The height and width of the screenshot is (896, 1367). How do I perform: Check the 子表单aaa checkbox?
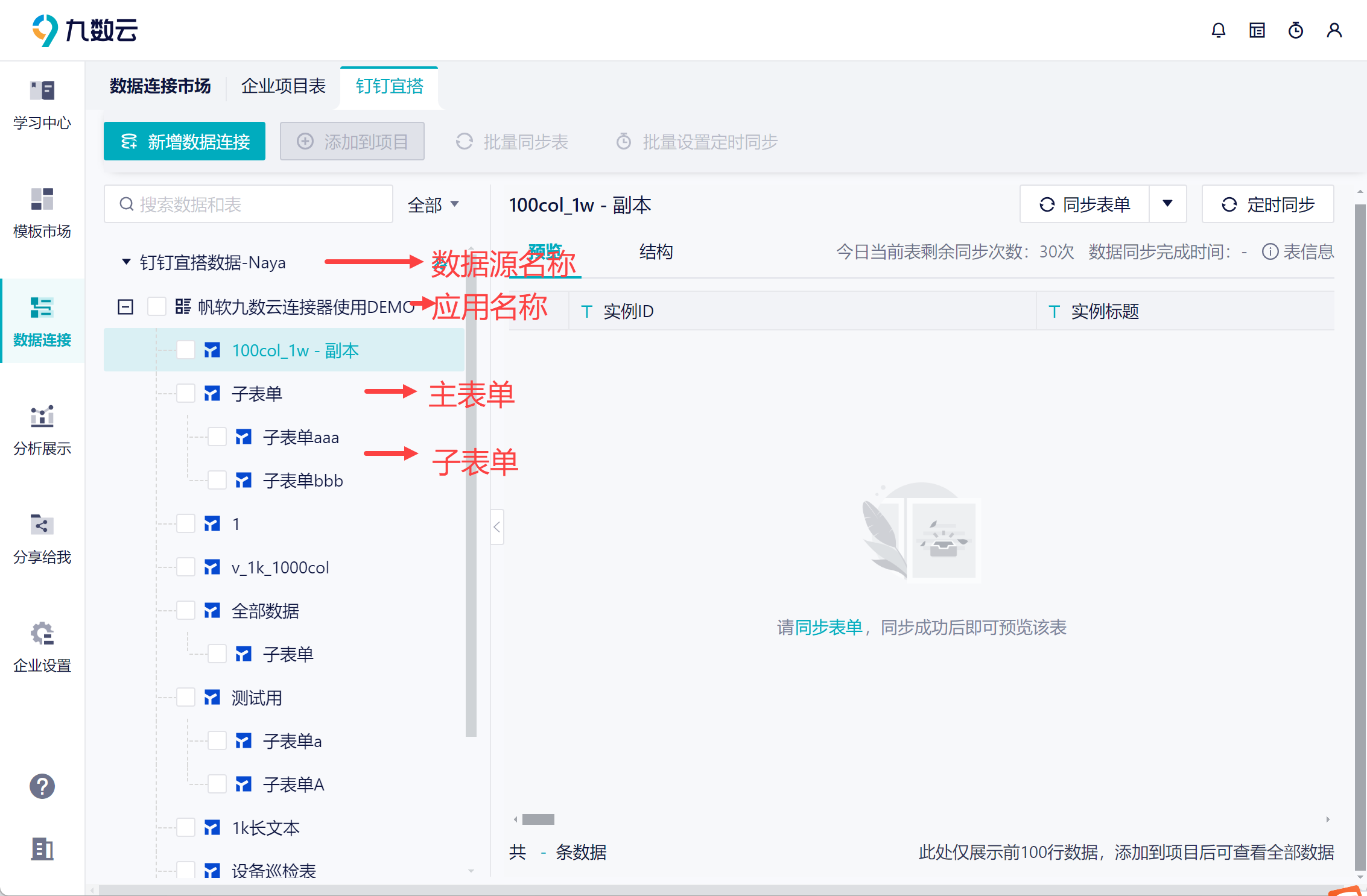[217, 437]
